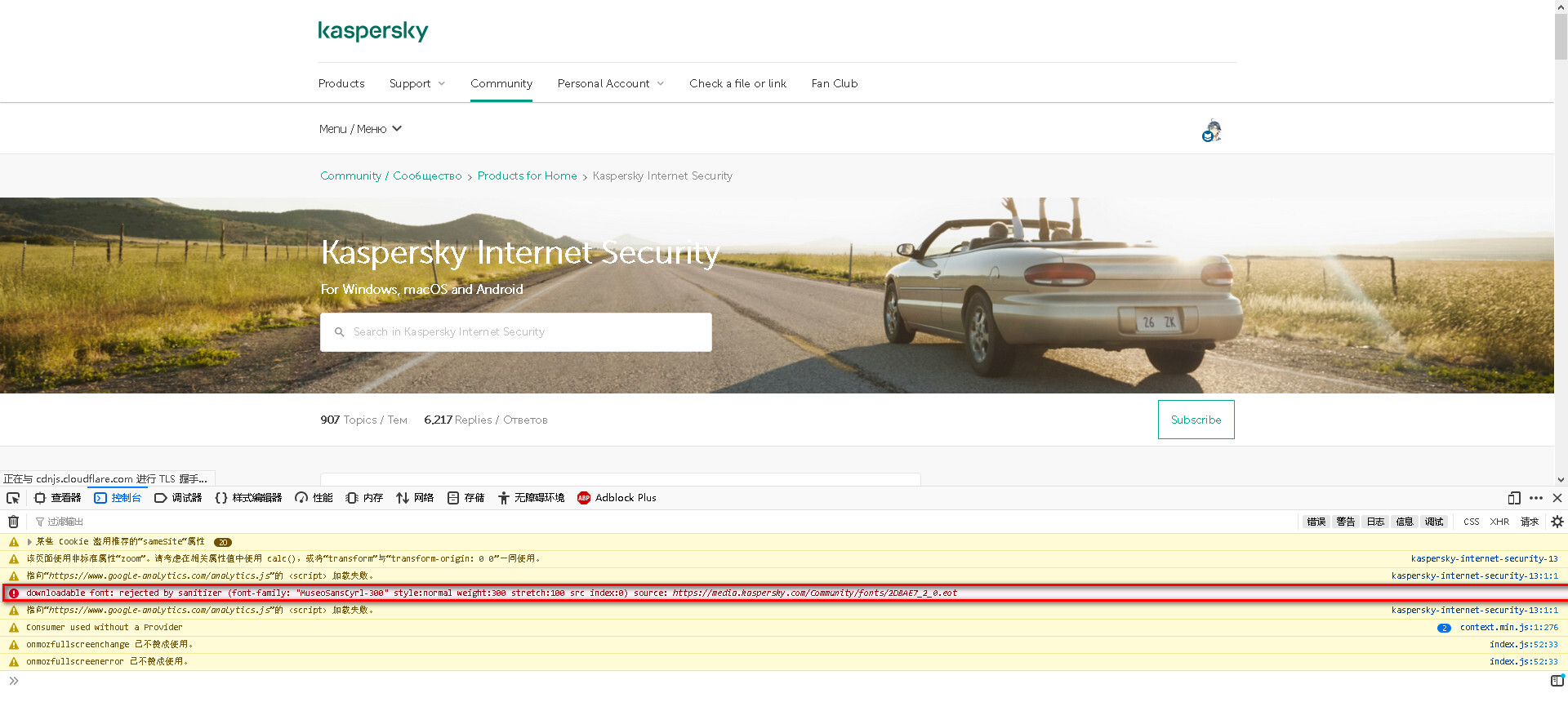Enable the CSS console filter
Viewport: 1568px width, 711px height.
pyautogui.click(x=1471, y=522)
